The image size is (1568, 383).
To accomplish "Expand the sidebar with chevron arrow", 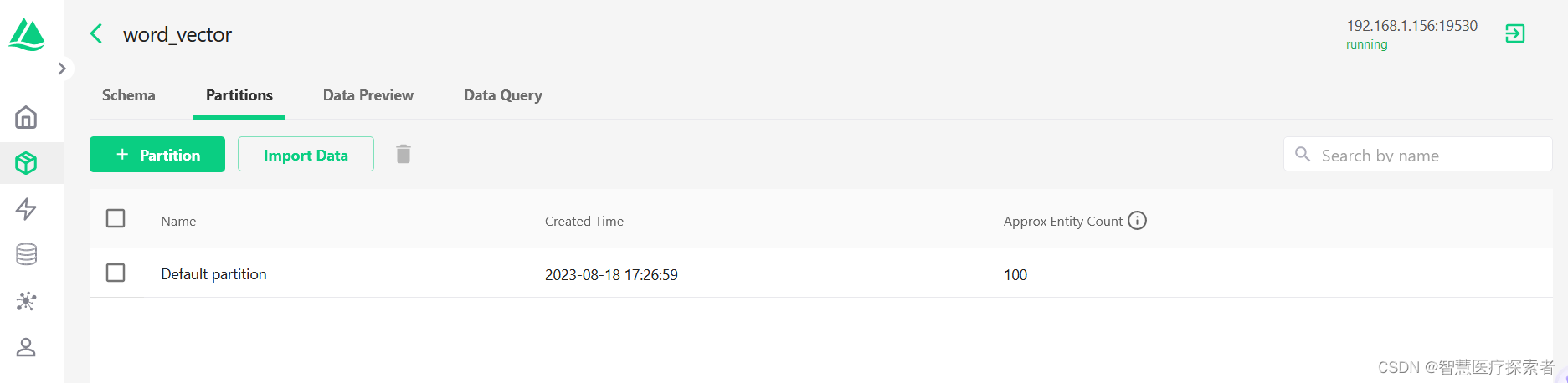I will 62,69.
